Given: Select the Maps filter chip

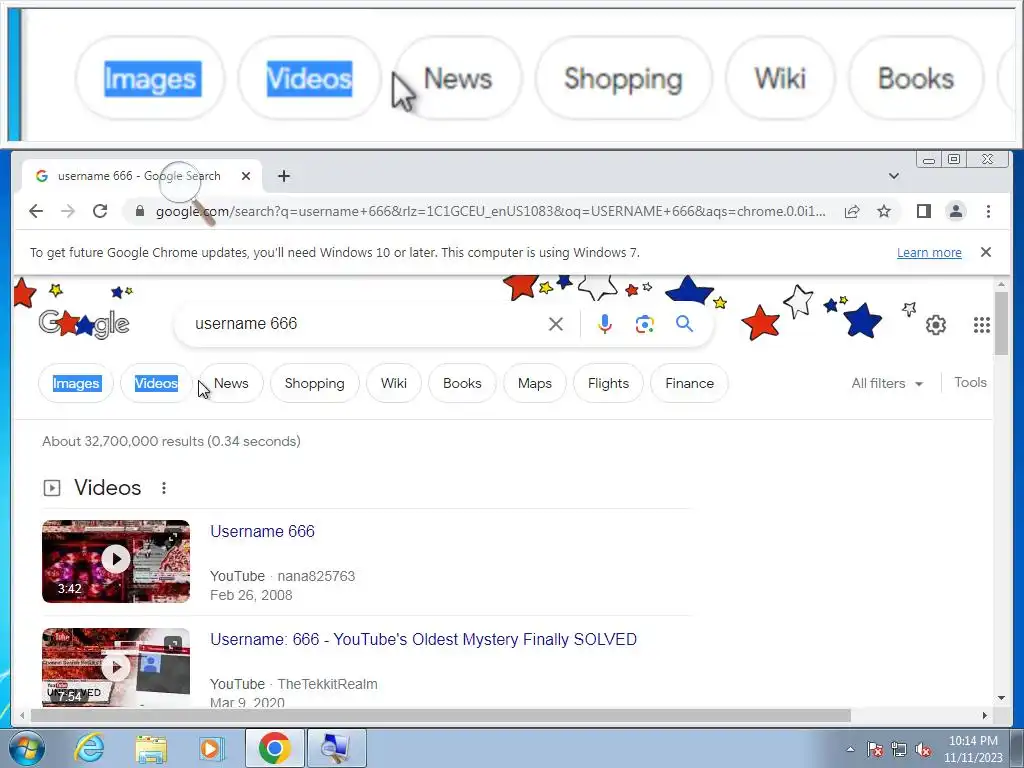Looking at the screenshot, I should pyautogui.click(x=535, y=383).
